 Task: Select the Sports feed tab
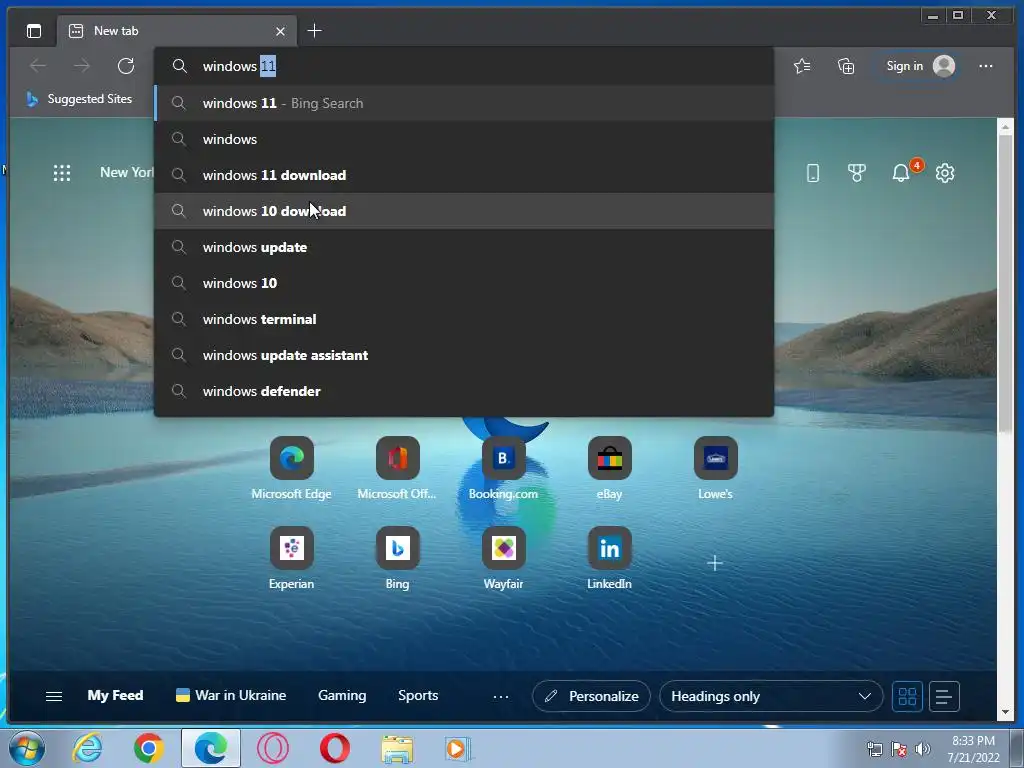[418, 696]
